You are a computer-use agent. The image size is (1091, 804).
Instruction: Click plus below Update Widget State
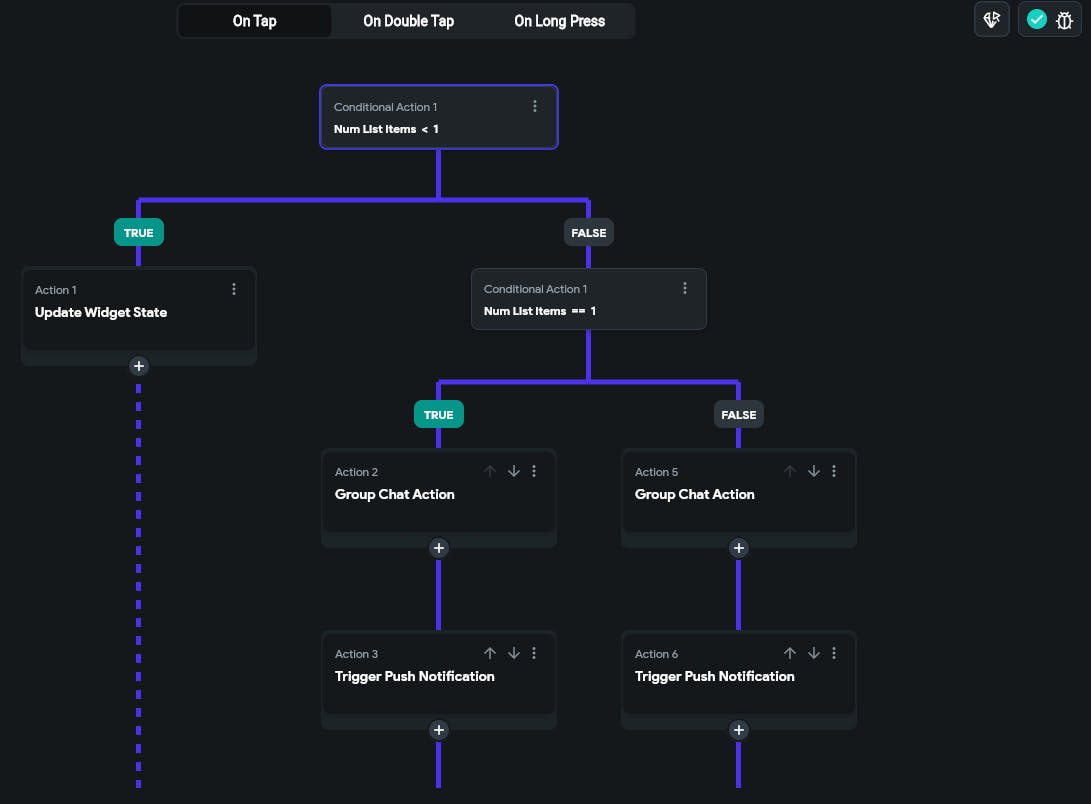click(139, 366)
